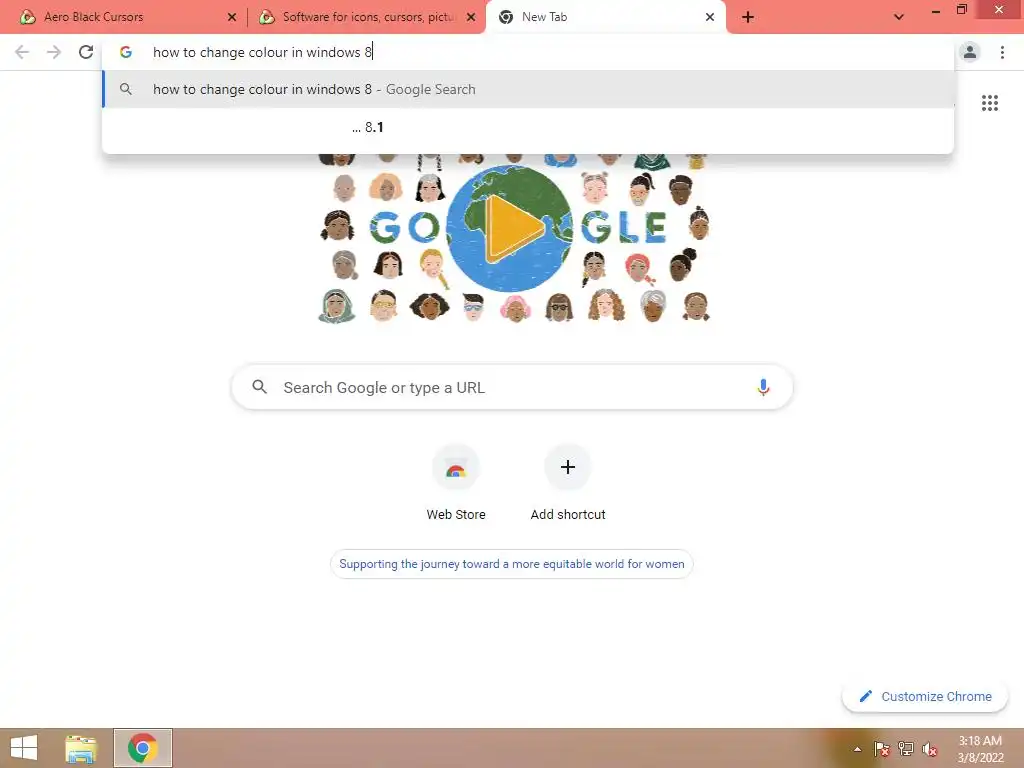The width and height of the screenshot is (1024, 768).
Task: Click the browser back arrow
Action: (22, 52)
